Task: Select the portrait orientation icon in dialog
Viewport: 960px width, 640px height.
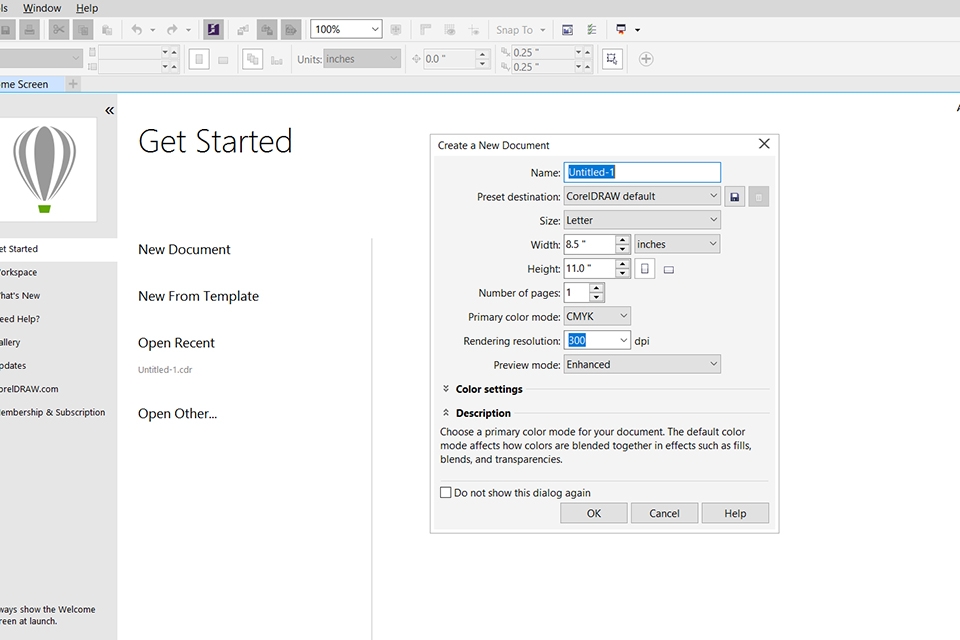Action: click(645, 269)
